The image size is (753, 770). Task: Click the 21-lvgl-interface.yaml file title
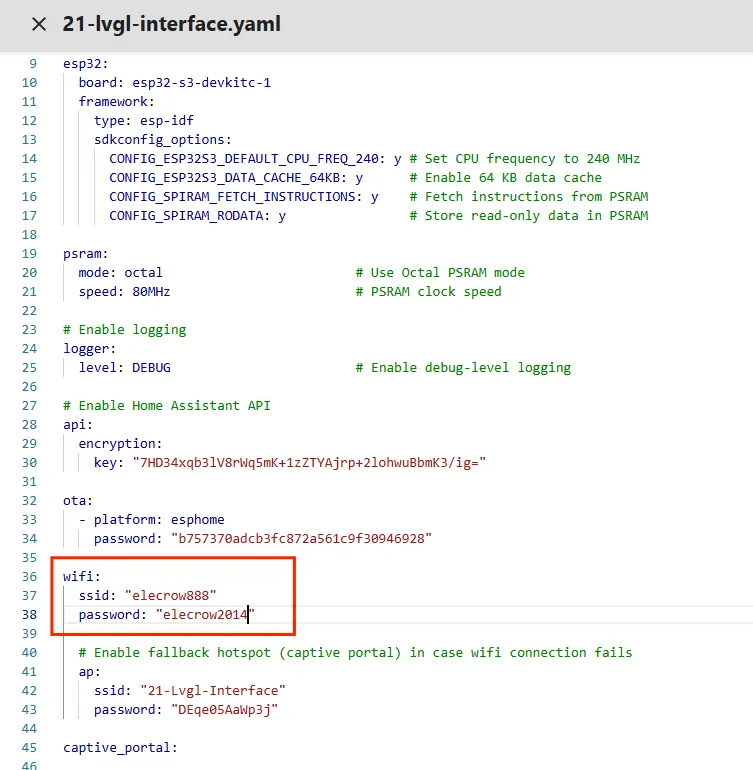click(171, 25)
